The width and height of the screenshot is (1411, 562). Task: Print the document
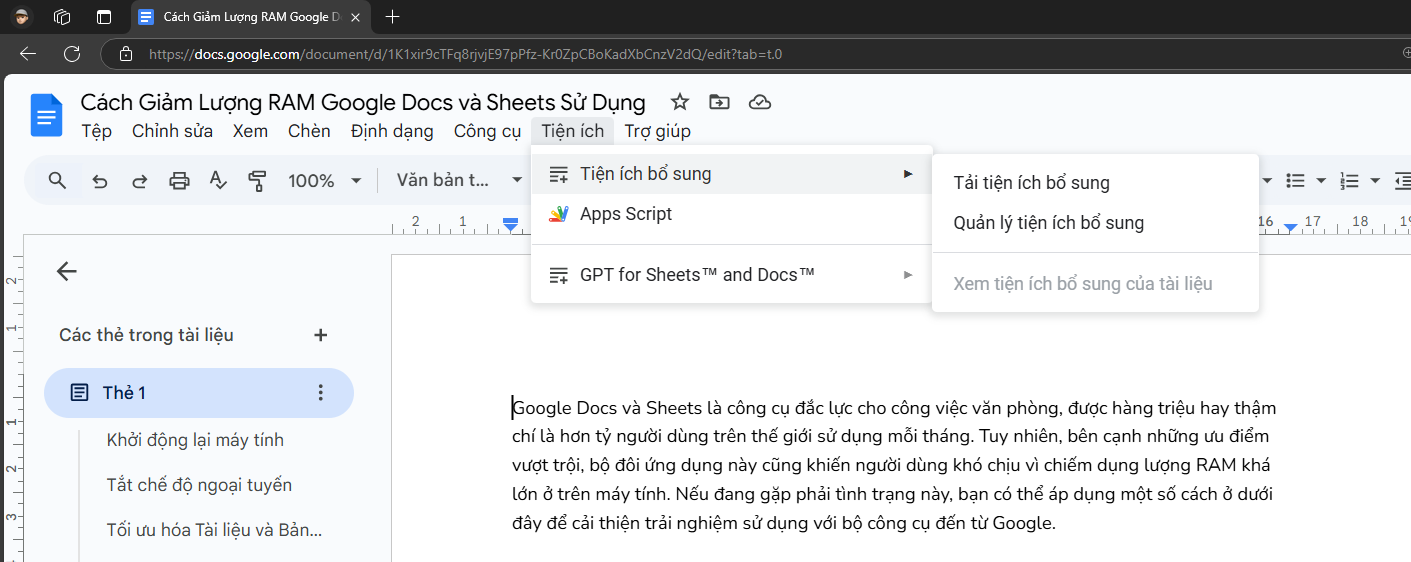pyautogui.click(x=179, y=181)
